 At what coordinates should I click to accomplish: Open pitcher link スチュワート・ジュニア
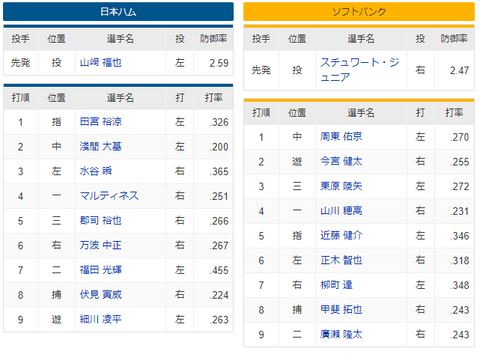(360, 70)
